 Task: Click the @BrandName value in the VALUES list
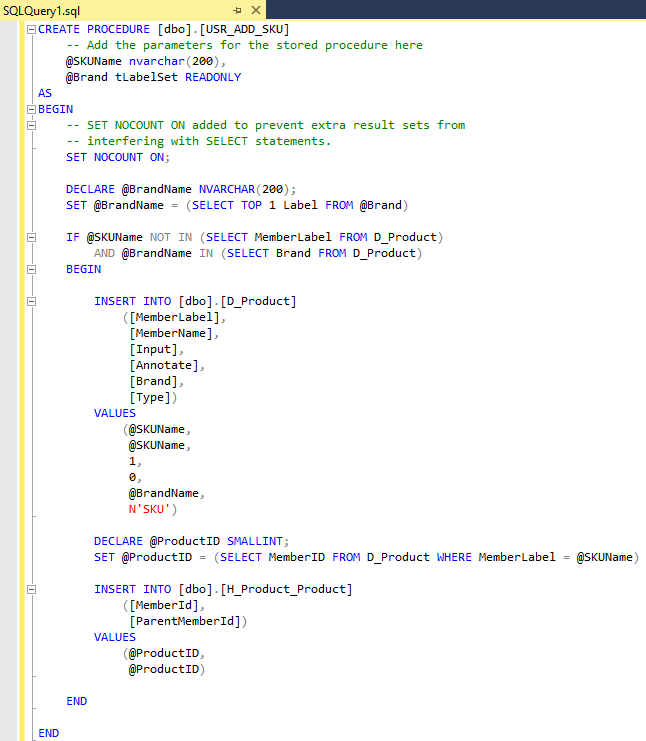point(164,493)
